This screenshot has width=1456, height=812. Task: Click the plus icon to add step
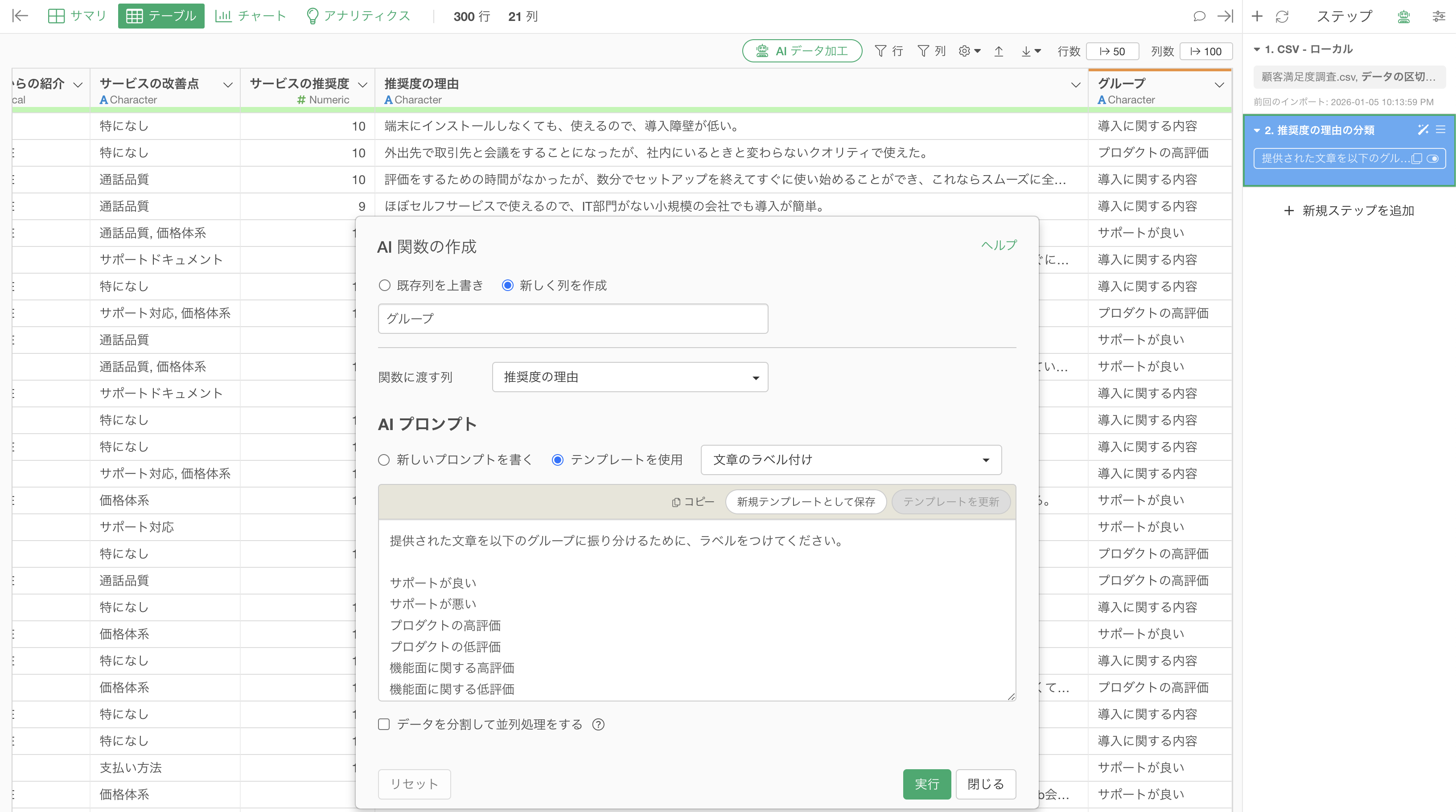click(x=1256, y=16)
